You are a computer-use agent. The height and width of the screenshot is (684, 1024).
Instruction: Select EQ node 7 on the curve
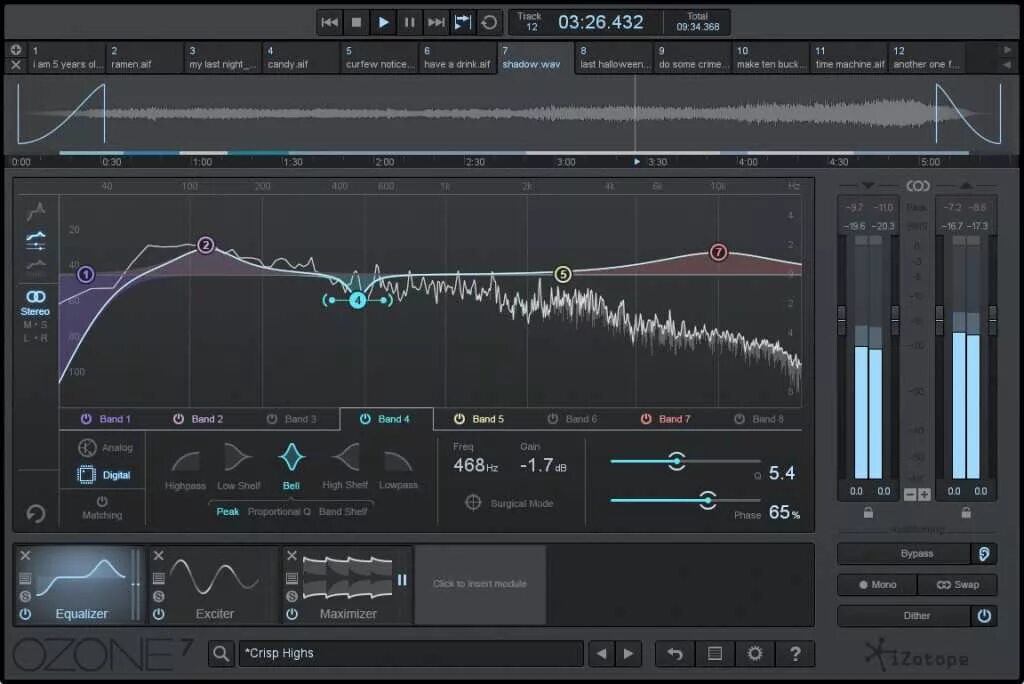718,252
